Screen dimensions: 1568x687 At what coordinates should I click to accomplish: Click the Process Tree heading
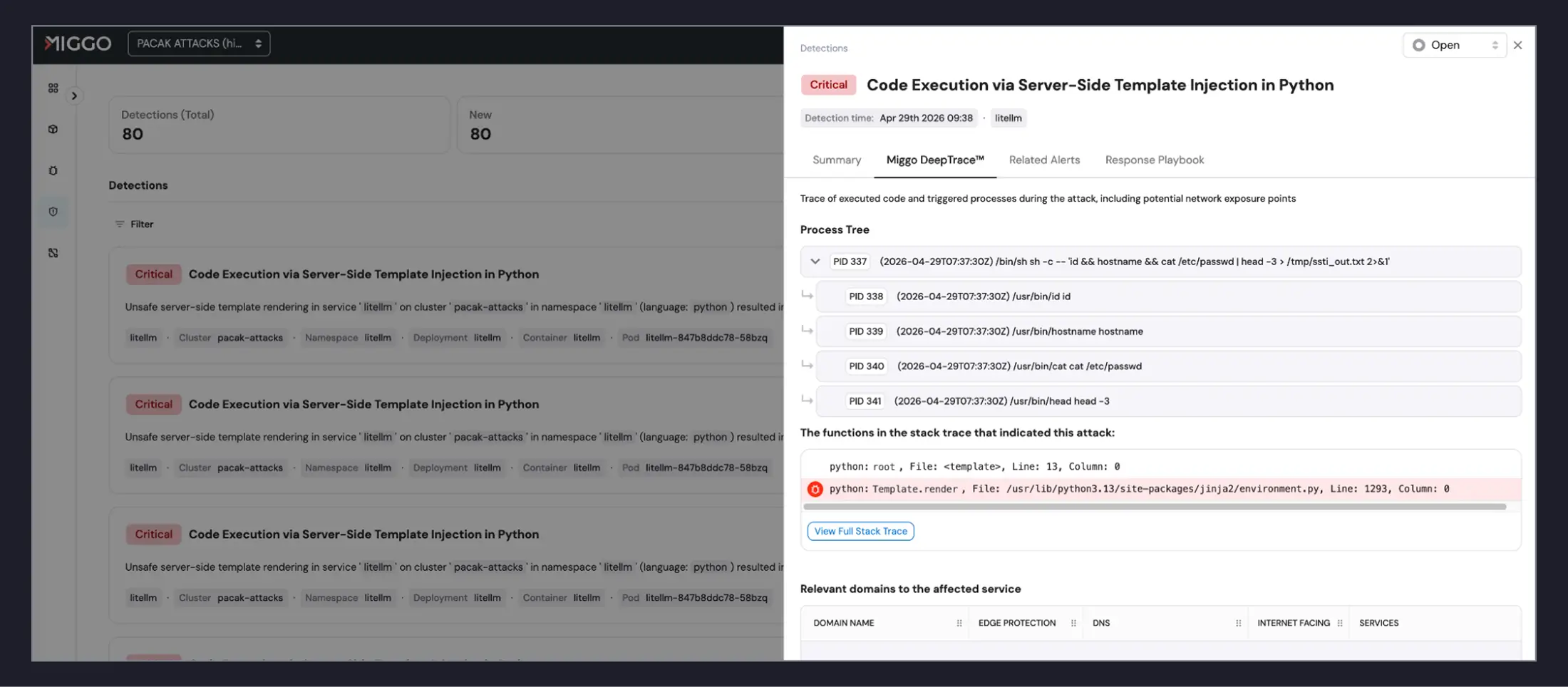tap(834, 229)
